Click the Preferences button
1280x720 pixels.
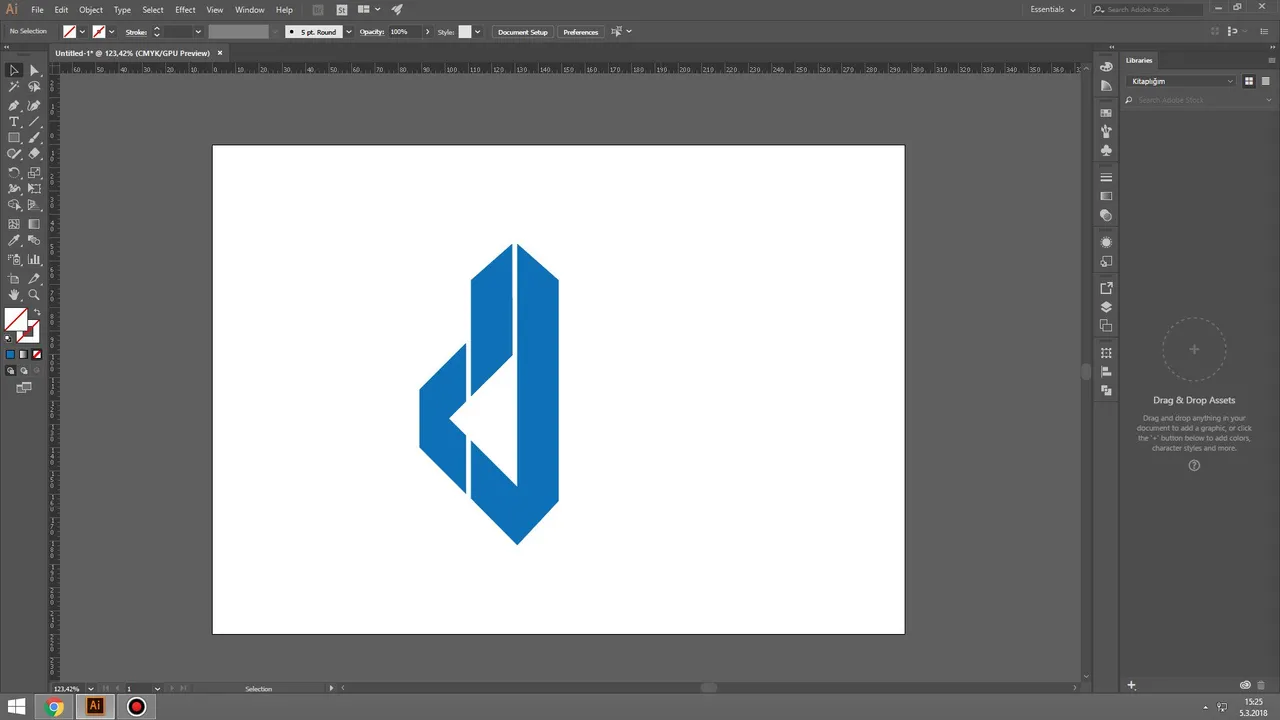[x=581, y=32]
